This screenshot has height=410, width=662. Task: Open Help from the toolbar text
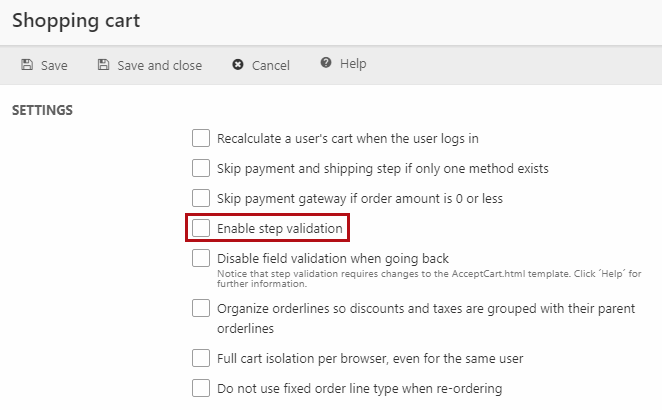pyautogui.click(x=353, y=64)
